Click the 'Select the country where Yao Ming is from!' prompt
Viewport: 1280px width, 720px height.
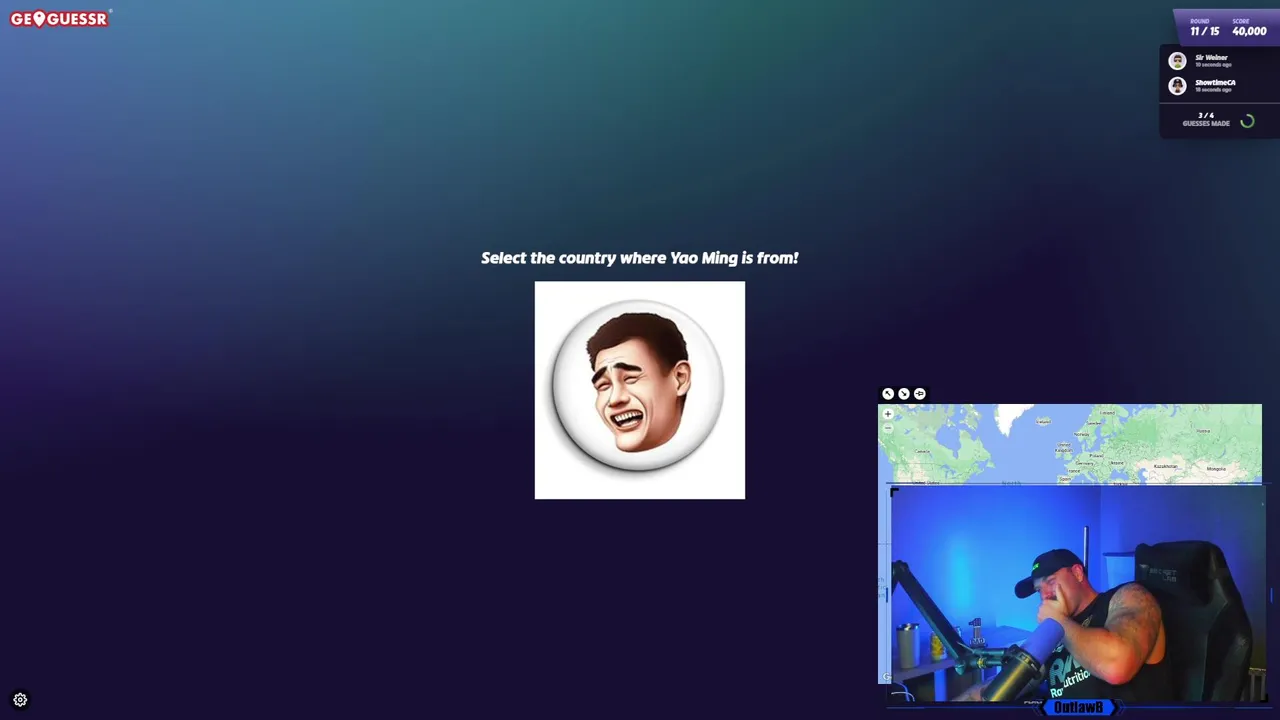(x=640, y=258)
